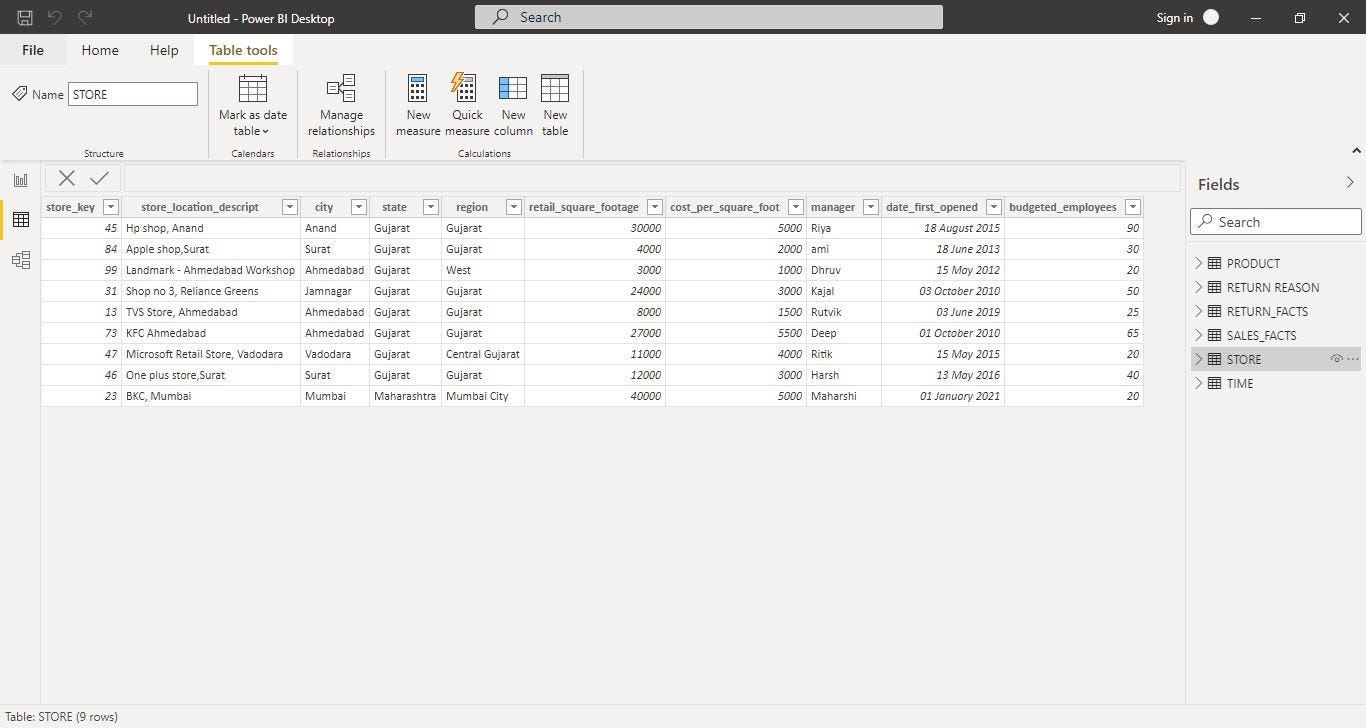Select state cell 'Maharashtra'
This screenshot has width=1366, height=728.
coord(405,396)
